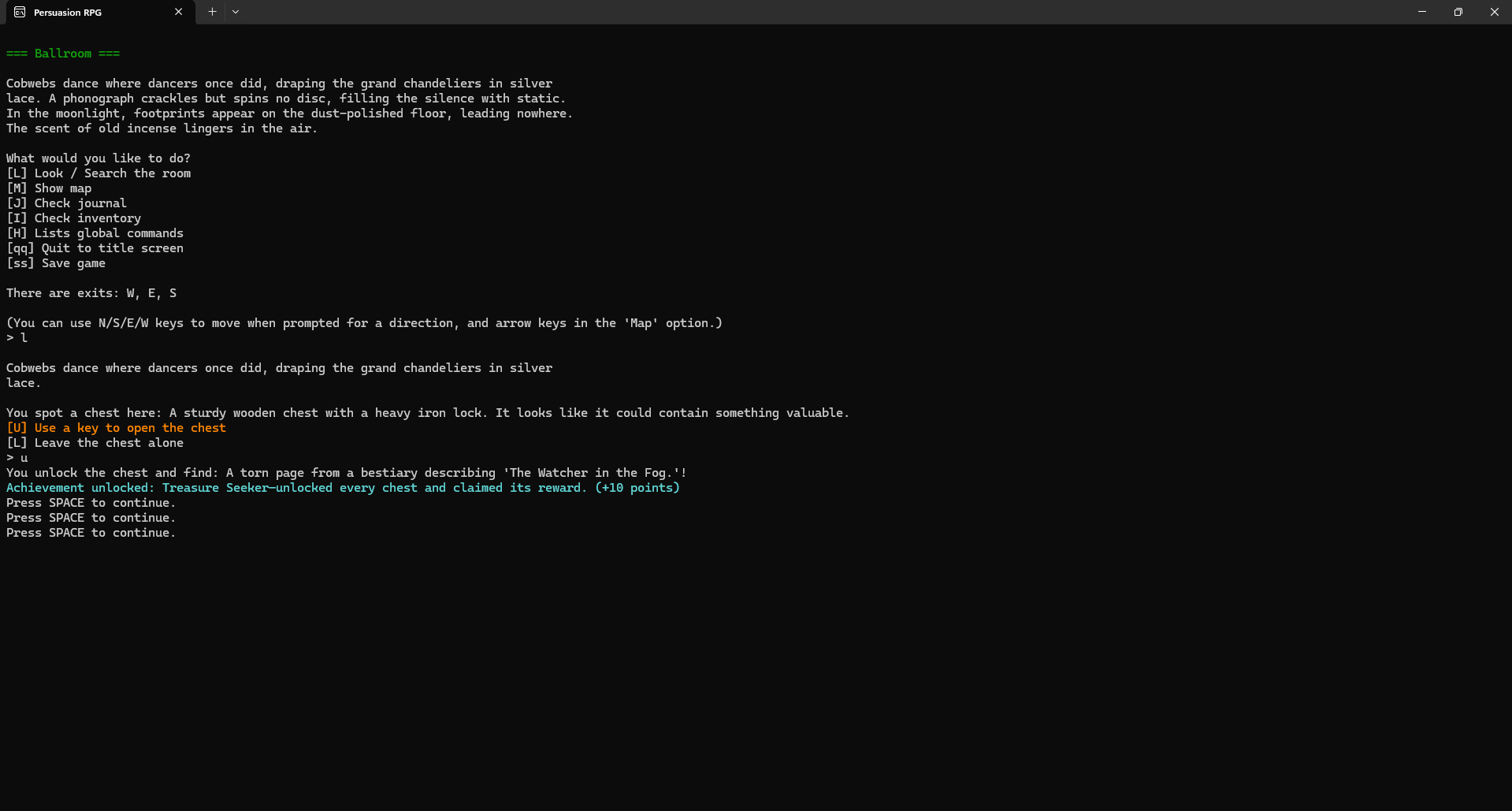
Task: Click the '[qq] Quit to title screen' option
Action: point(95,248)
